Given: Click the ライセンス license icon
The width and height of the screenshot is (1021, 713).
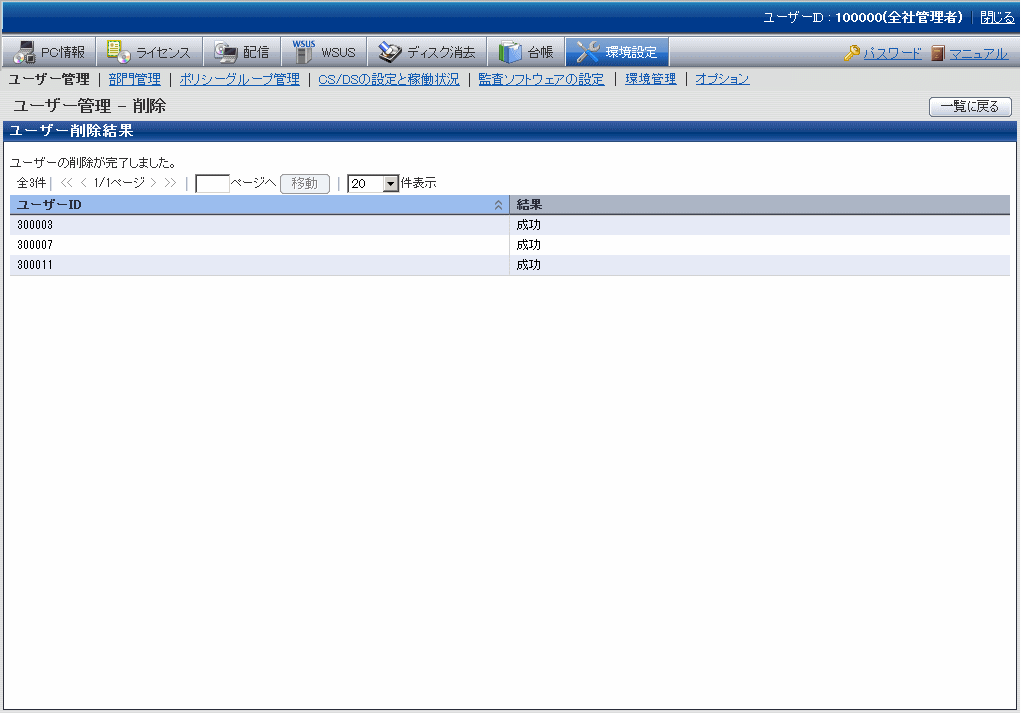Looking at the screenshot, I should 119,52.
